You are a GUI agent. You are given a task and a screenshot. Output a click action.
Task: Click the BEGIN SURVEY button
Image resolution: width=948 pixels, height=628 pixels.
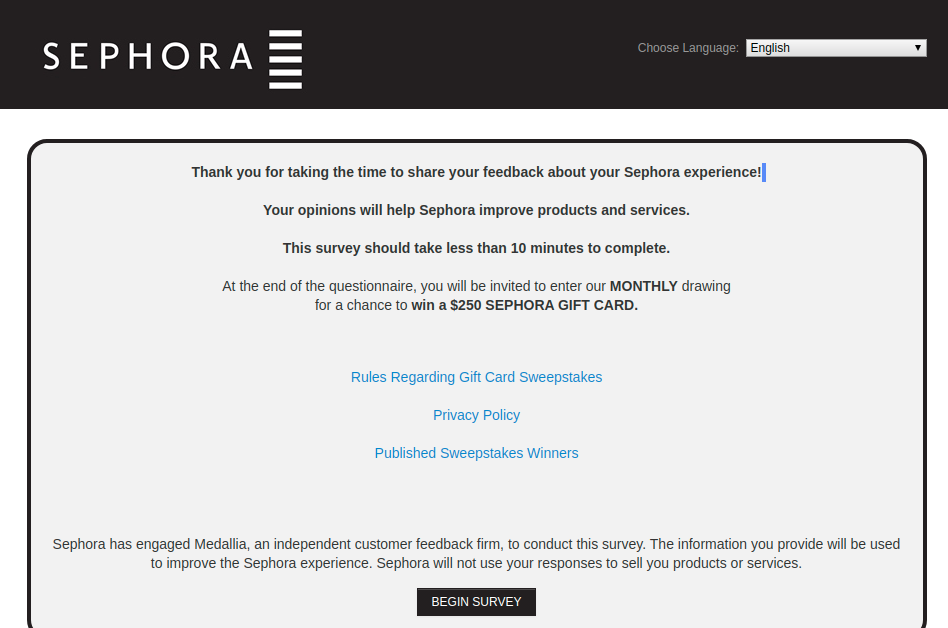pos(476,601)
